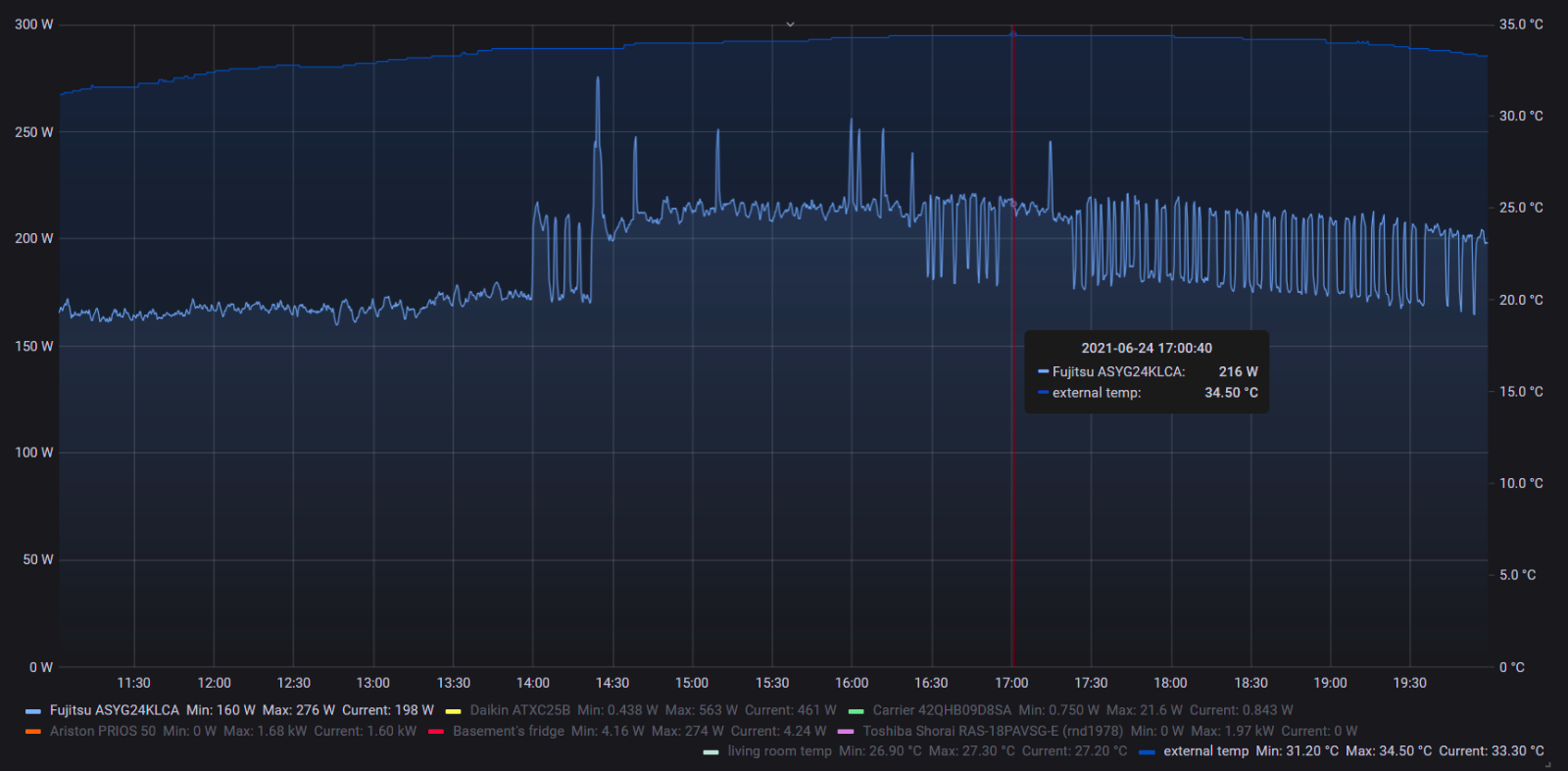Image resolution: width=1568 pixels, height=771 pixels.
Task: Click external temp Current: 33.30 °C value
Action: coord(1492,751)
